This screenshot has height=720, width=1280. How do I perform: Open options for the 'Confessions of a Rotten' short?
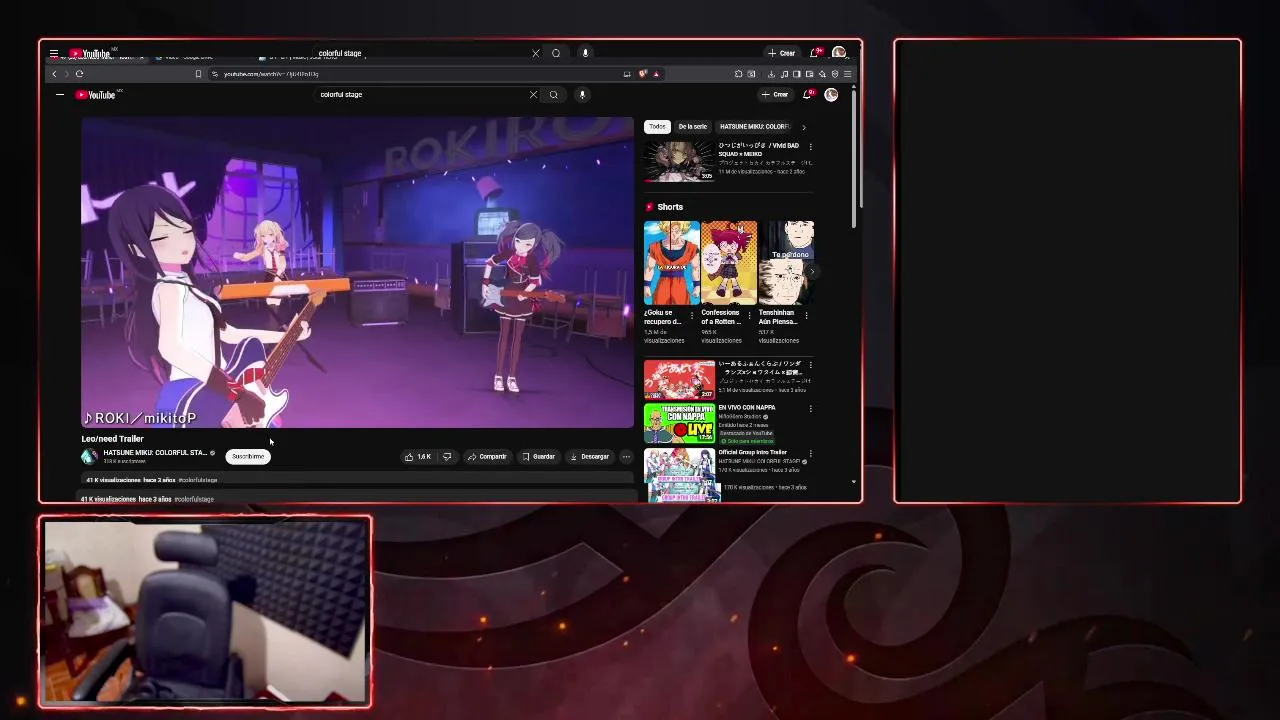[749, 314]
